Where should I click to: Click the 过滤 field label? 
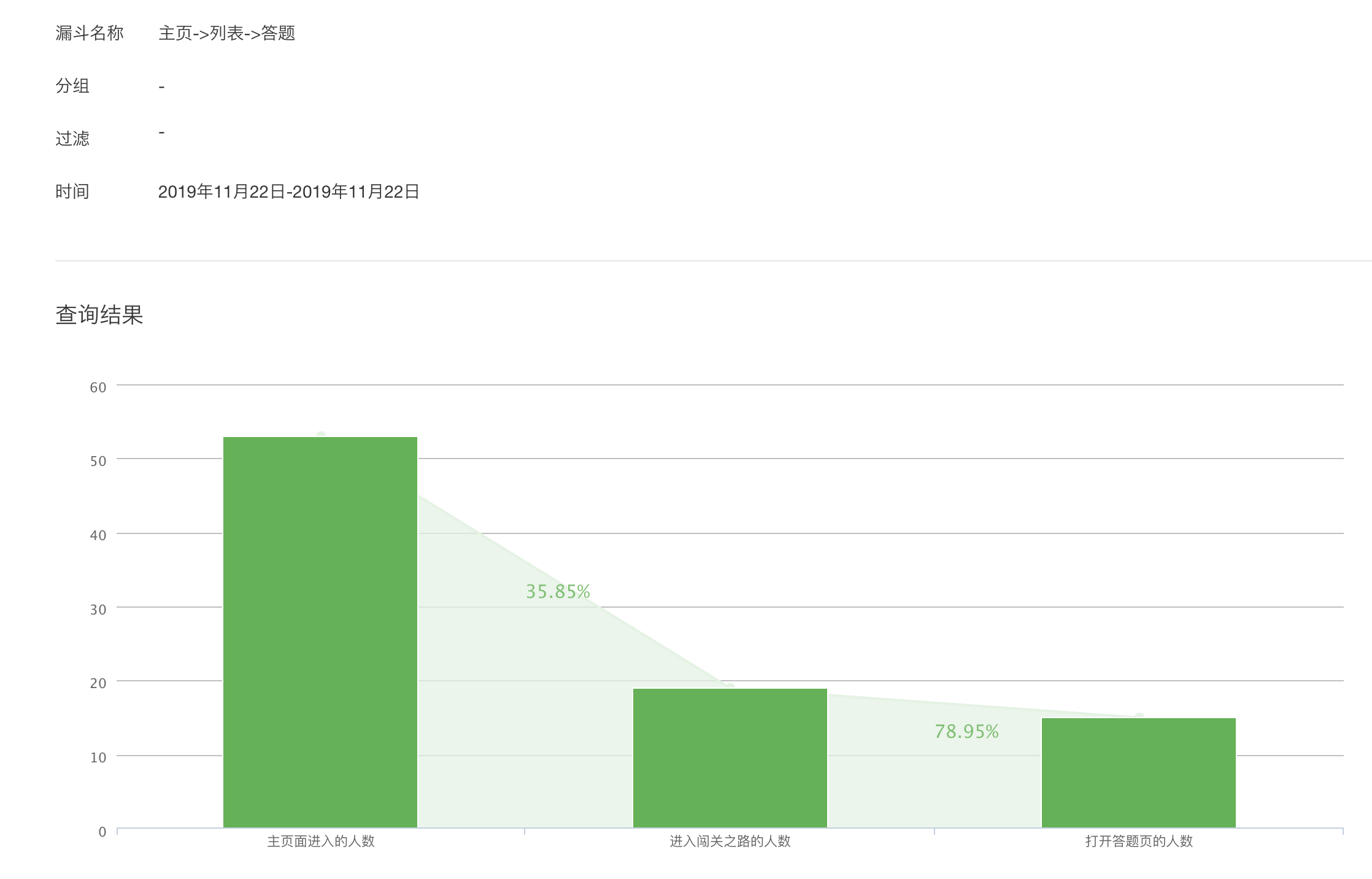[72, 139]
